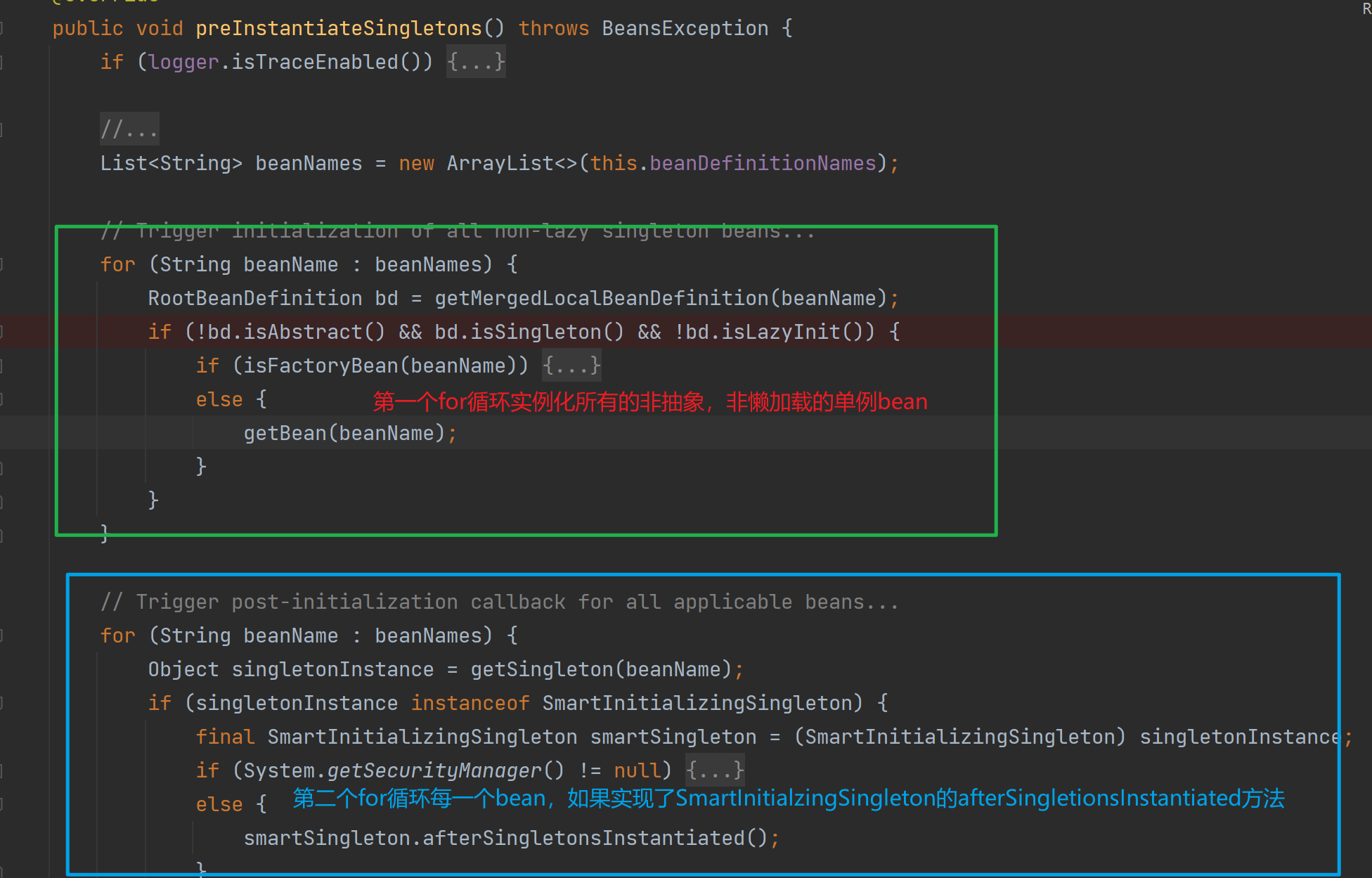Click the bd.isLazyInit() call

(775, 332)
